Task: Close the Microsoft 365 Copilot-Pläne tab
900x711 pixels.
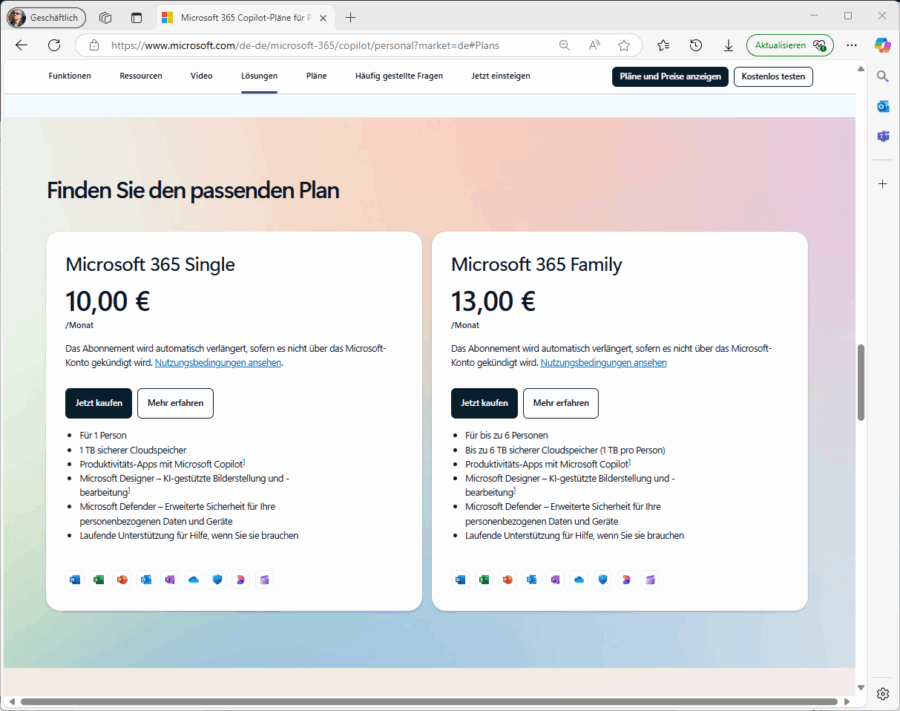Action: pyautogui.click(x=323, y=18)
